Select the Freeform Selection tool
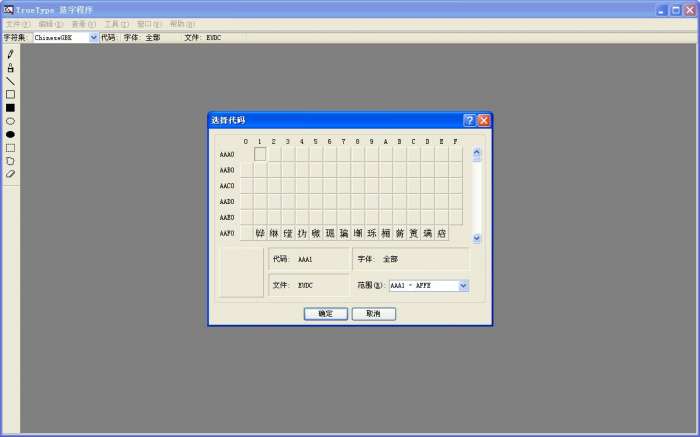Viewport: 700px width, 437px height. pos(10,160)
